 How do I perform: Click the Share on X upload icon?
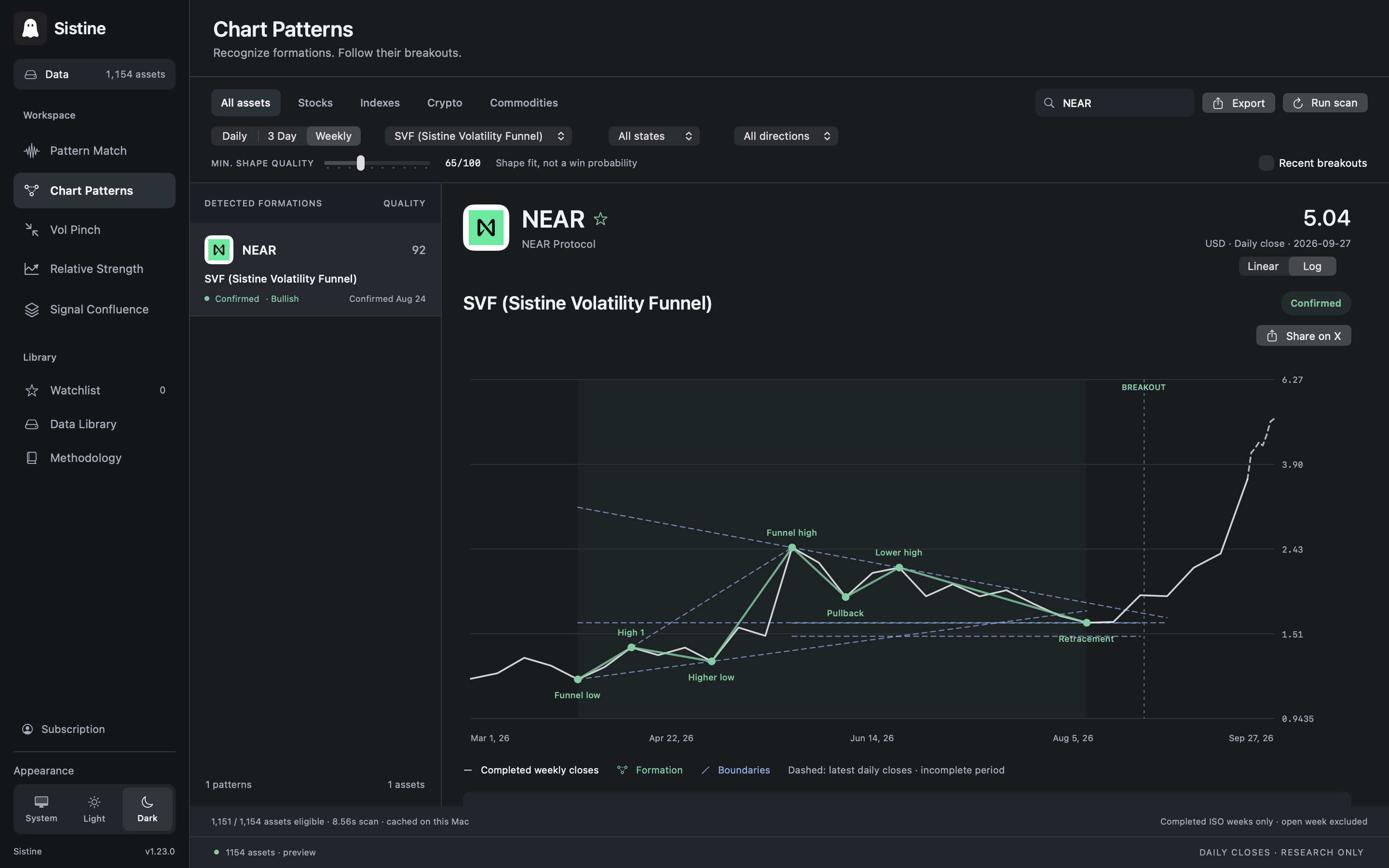point(1272,336)
